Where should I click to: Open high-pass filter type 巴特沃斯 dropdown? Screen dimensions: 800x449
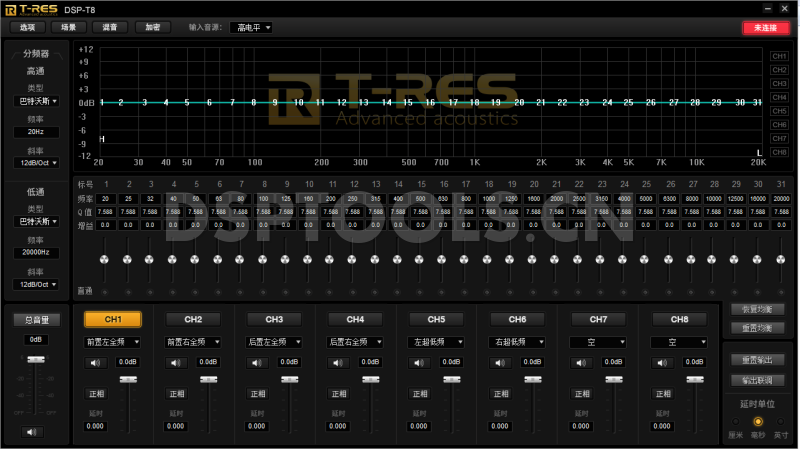(x=36, y=102)
